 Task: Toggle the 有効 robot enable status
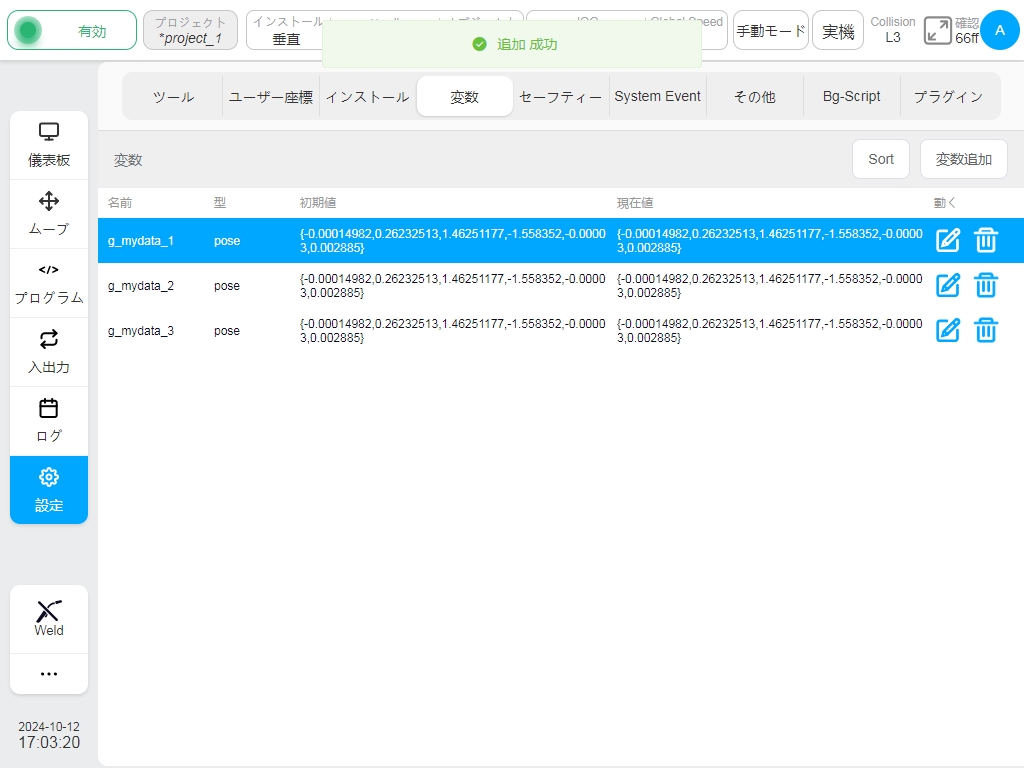(72, 31)
